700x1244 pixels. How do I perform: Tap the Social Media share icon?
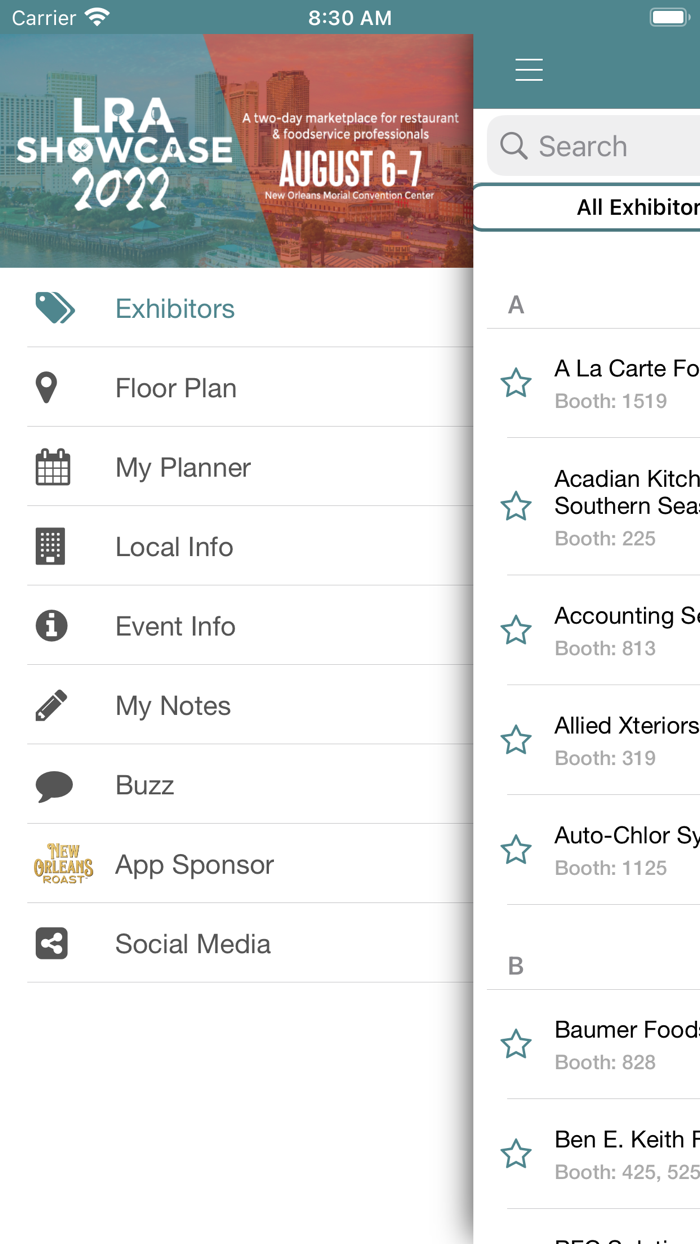pos(51,944)
